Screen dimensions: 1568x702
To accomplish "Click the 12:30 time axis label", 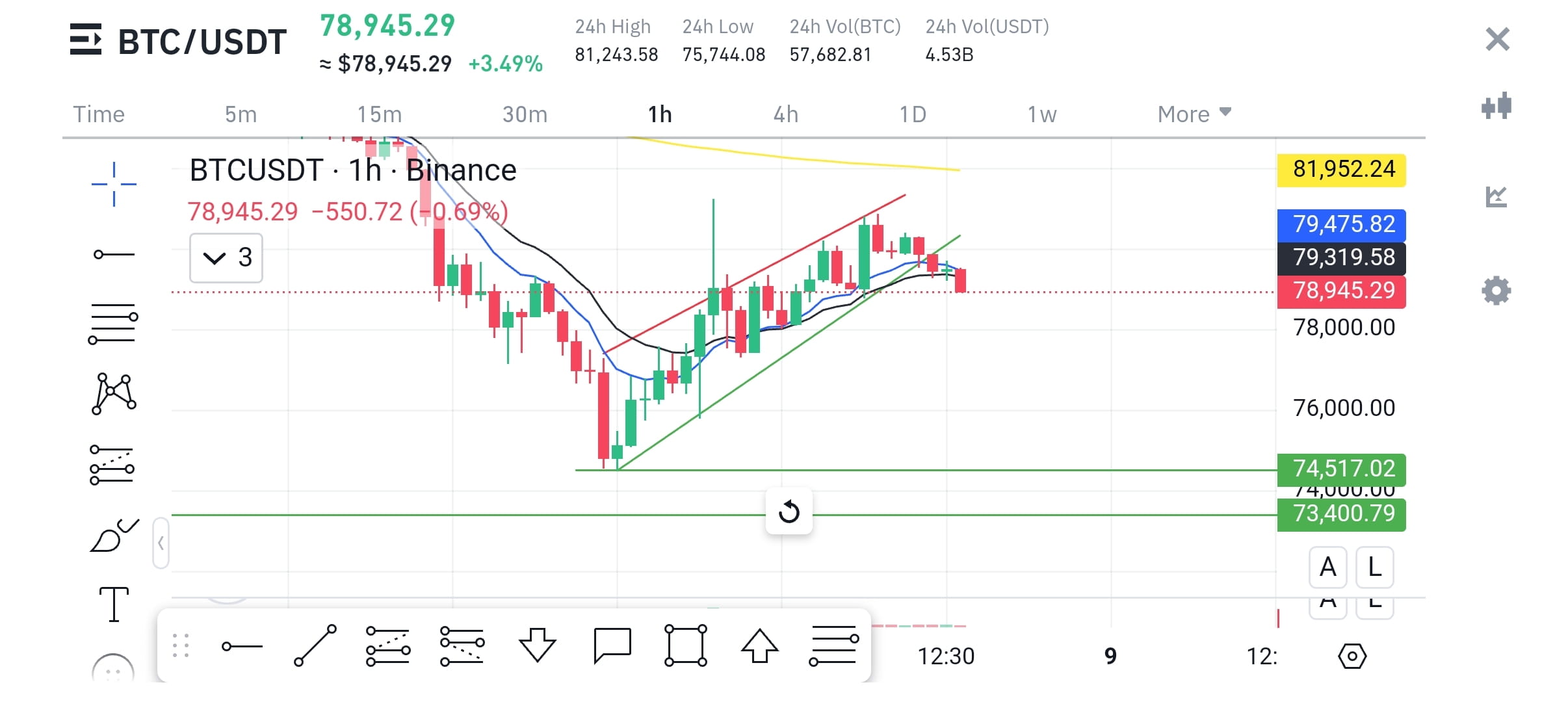I will 946,656.
